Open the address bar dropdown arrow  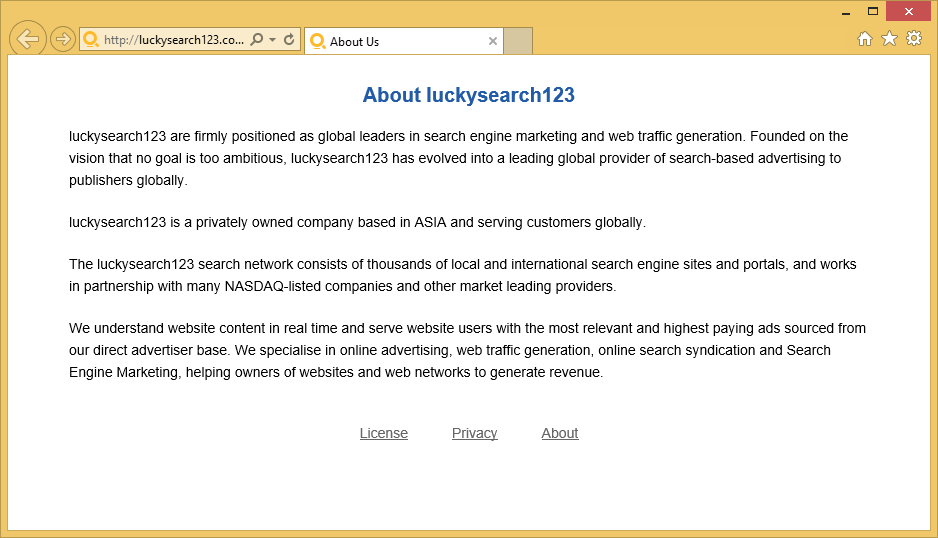[x=273, y=40]
